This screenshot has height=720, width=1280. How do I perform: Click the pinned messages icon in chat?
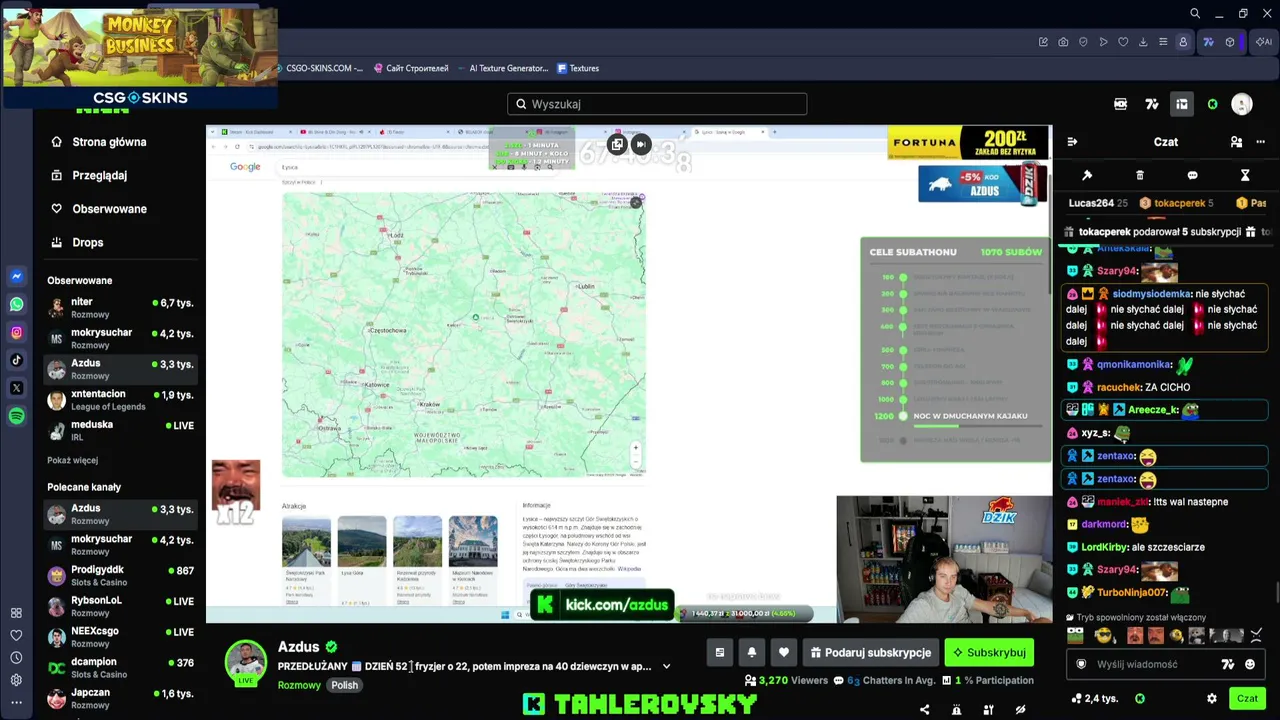tap(1087, 175)
